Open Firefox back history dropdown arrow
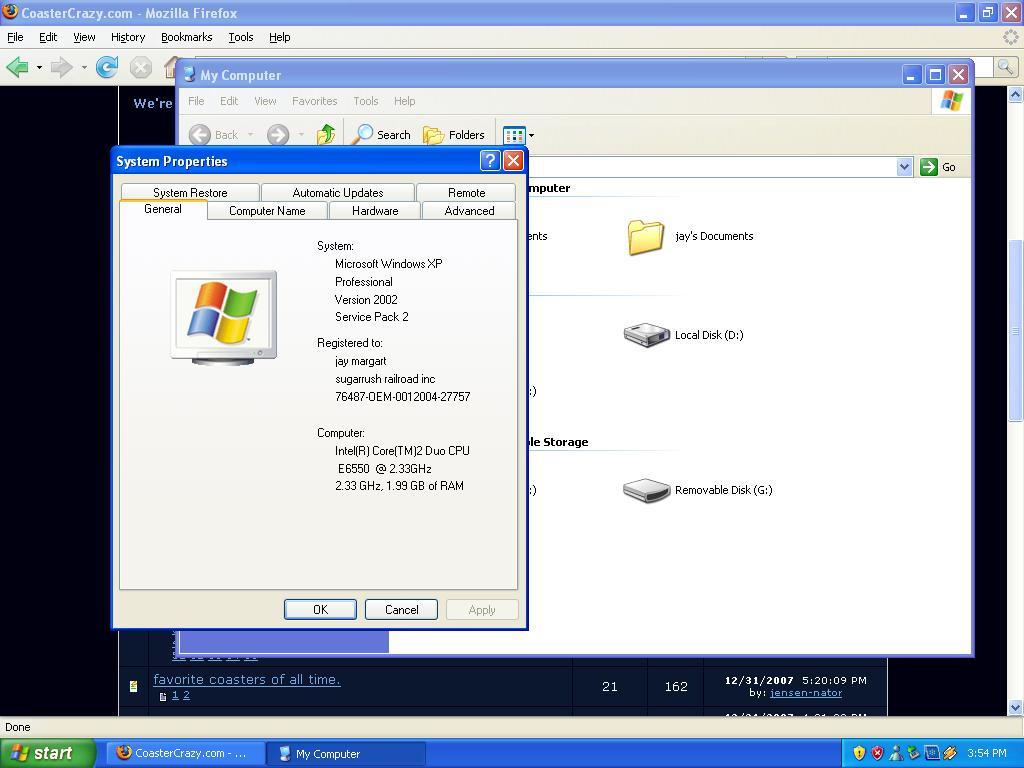Screen dimensions: 1024x768 pyautogui.click(x=39, y=67)
